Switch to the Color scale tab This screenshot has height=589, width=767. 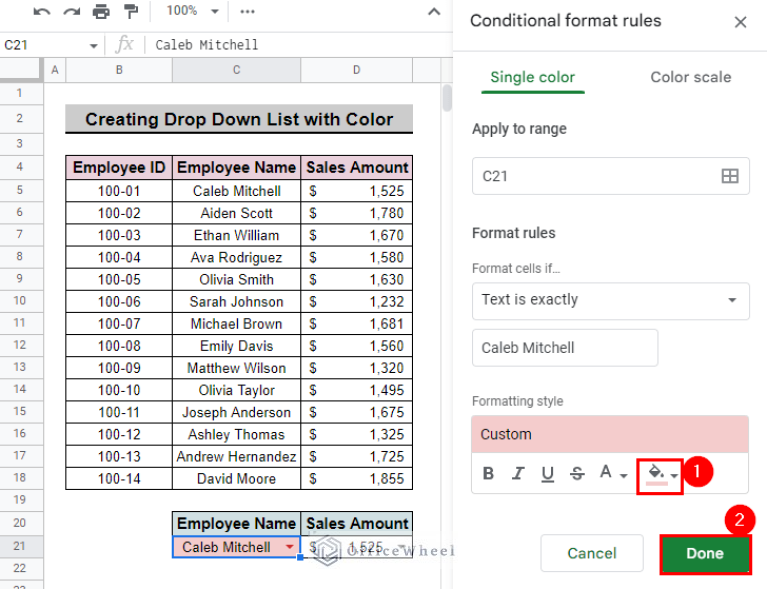[x=690, y=77]
